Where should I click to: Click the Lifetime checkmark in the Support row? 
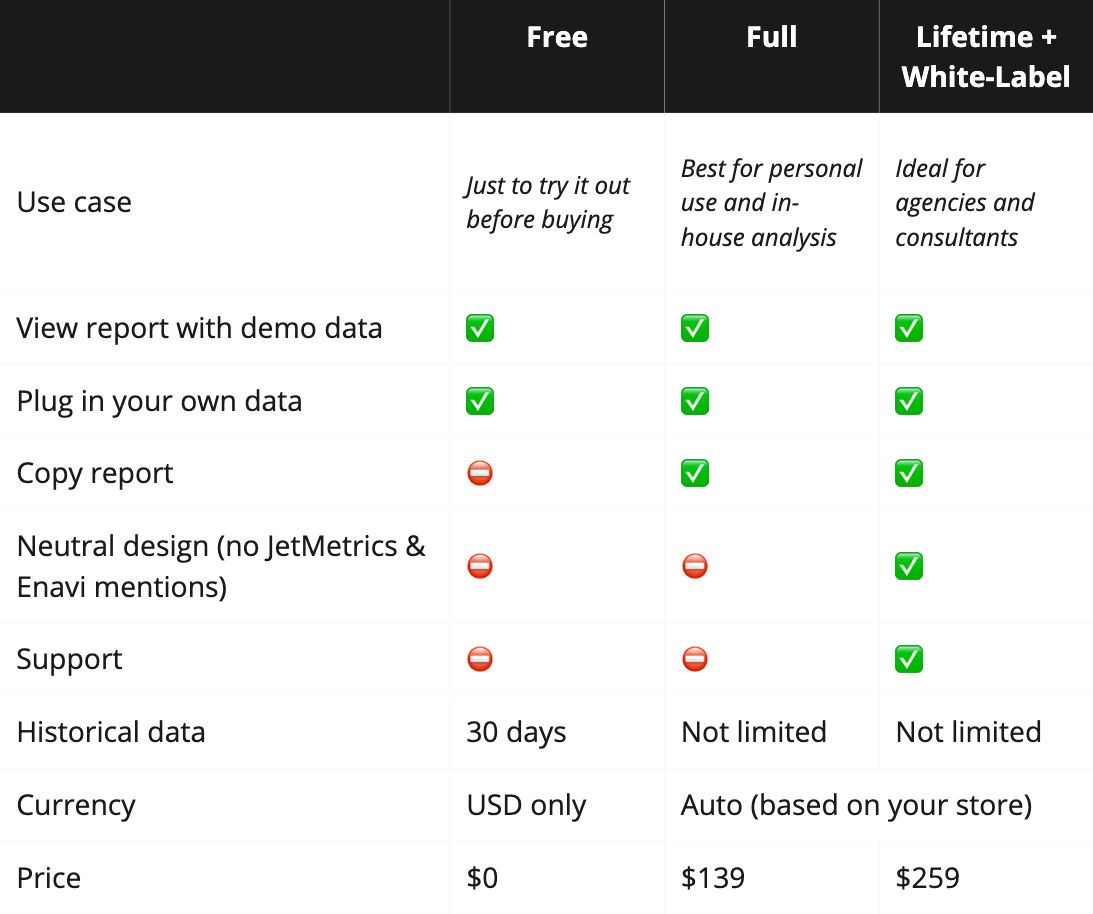click(x=909, y=659)
